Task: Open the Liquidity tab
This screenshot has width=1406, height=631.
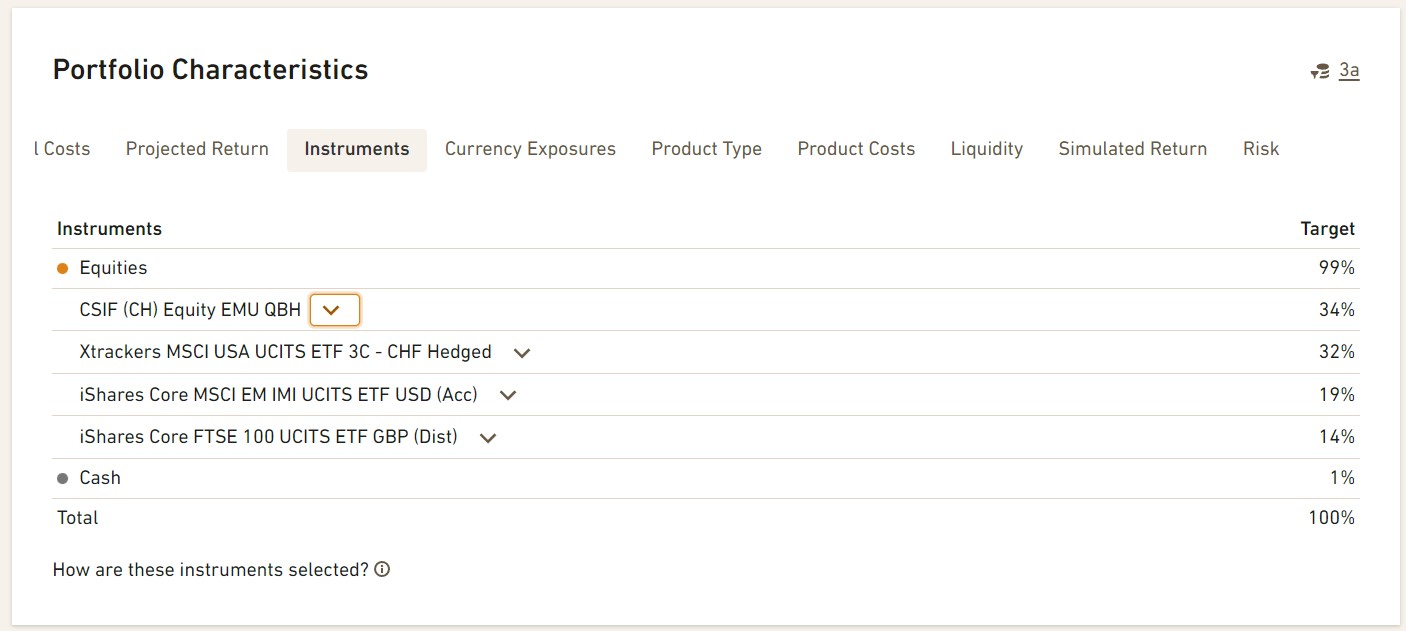Action: 986,149
